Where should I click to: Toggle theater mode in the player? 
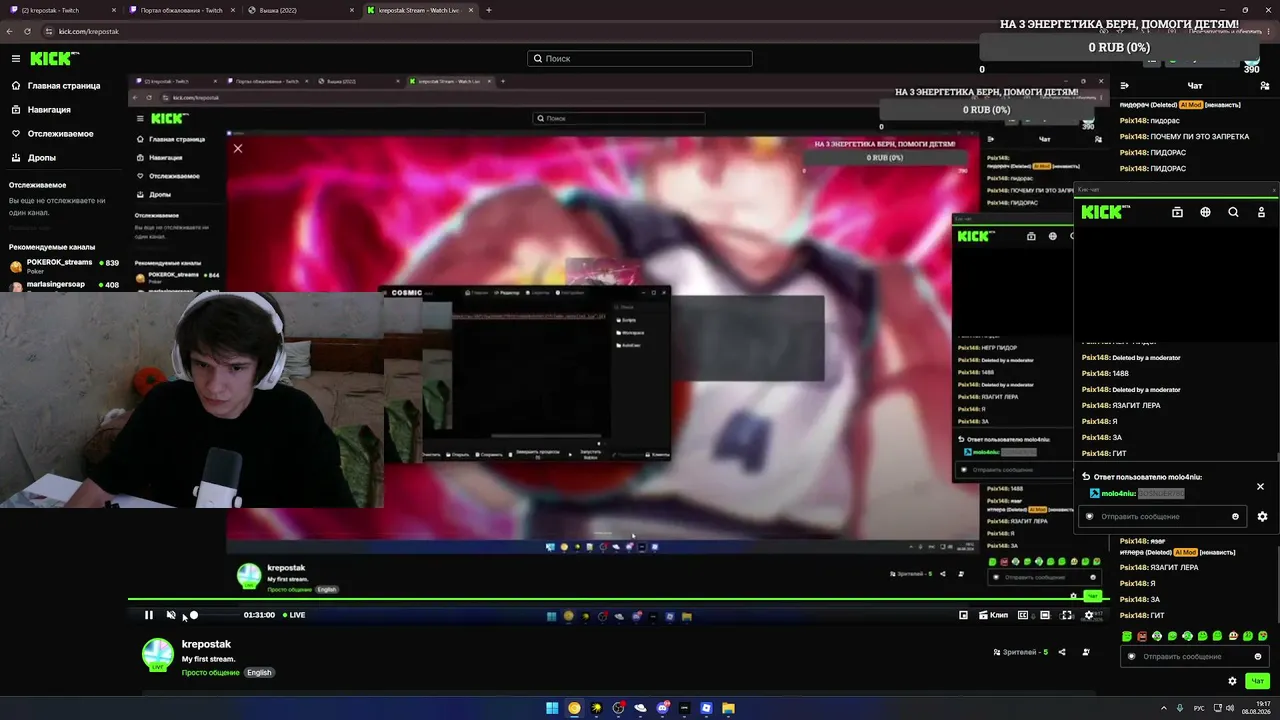(1045, 615)
